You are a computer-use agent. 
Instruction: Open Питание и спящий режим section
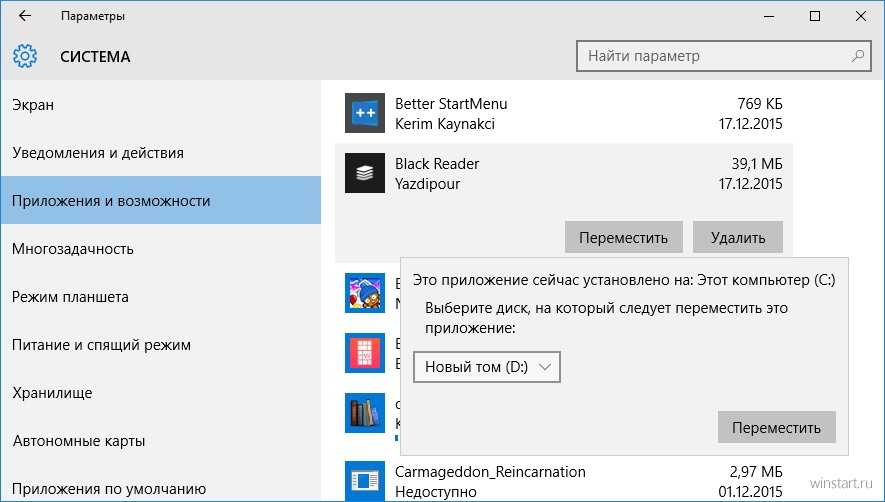(161, 345)
